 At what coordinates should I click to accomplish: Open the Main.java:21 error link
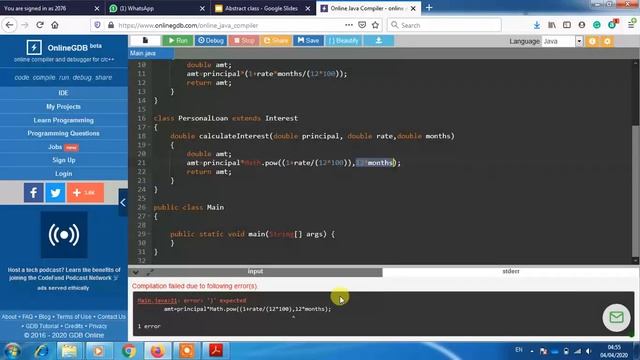tap(157, 300)
